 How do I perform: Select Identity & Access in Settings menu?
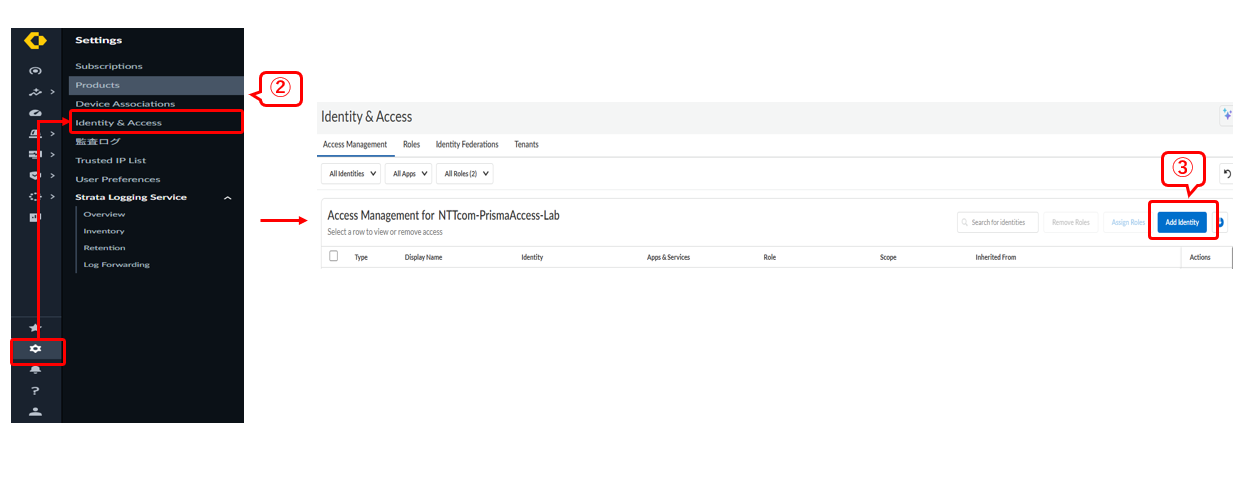pos(118,123)
